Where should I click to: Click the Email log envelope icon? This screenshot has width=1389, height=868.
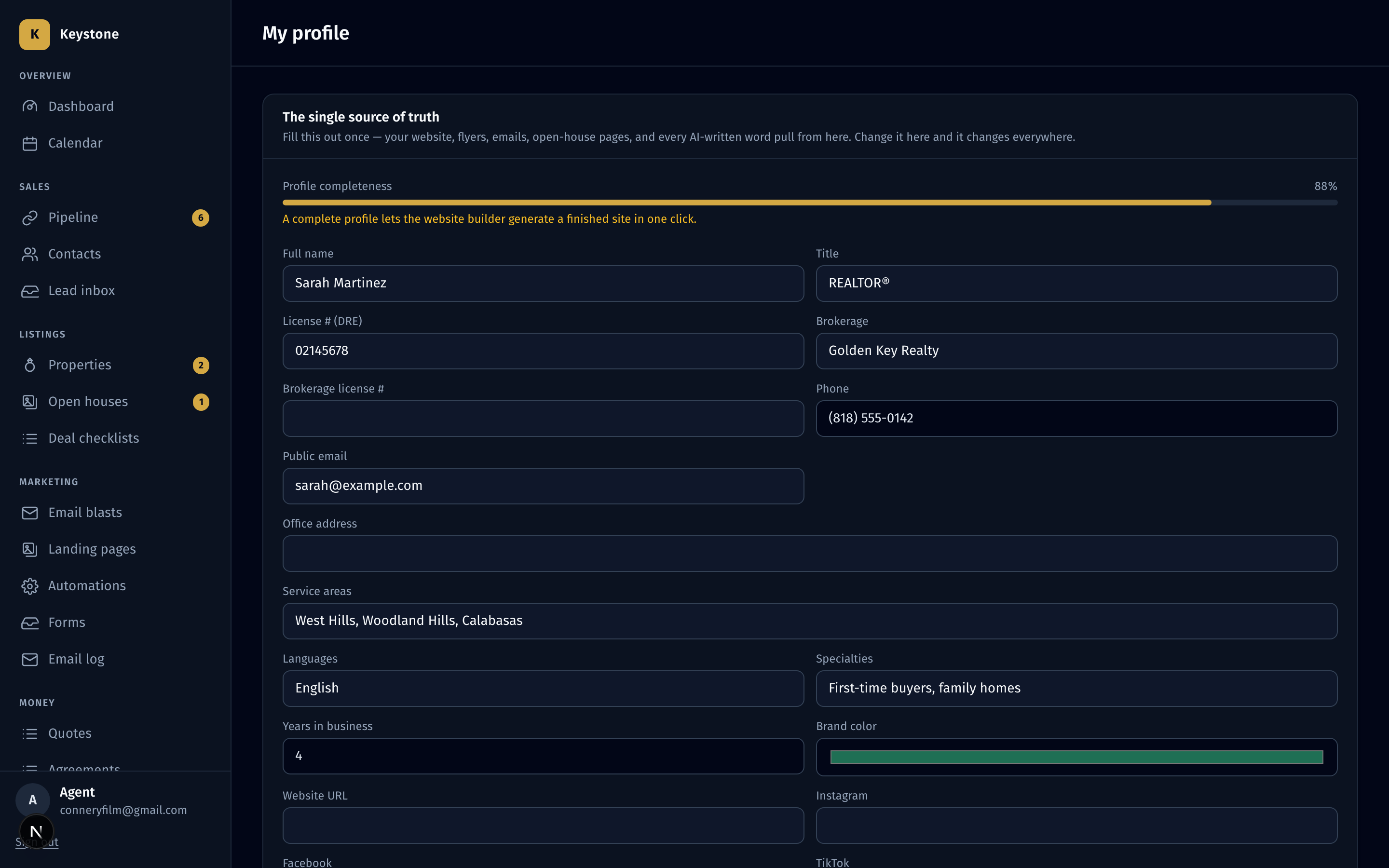pos(30,660)
